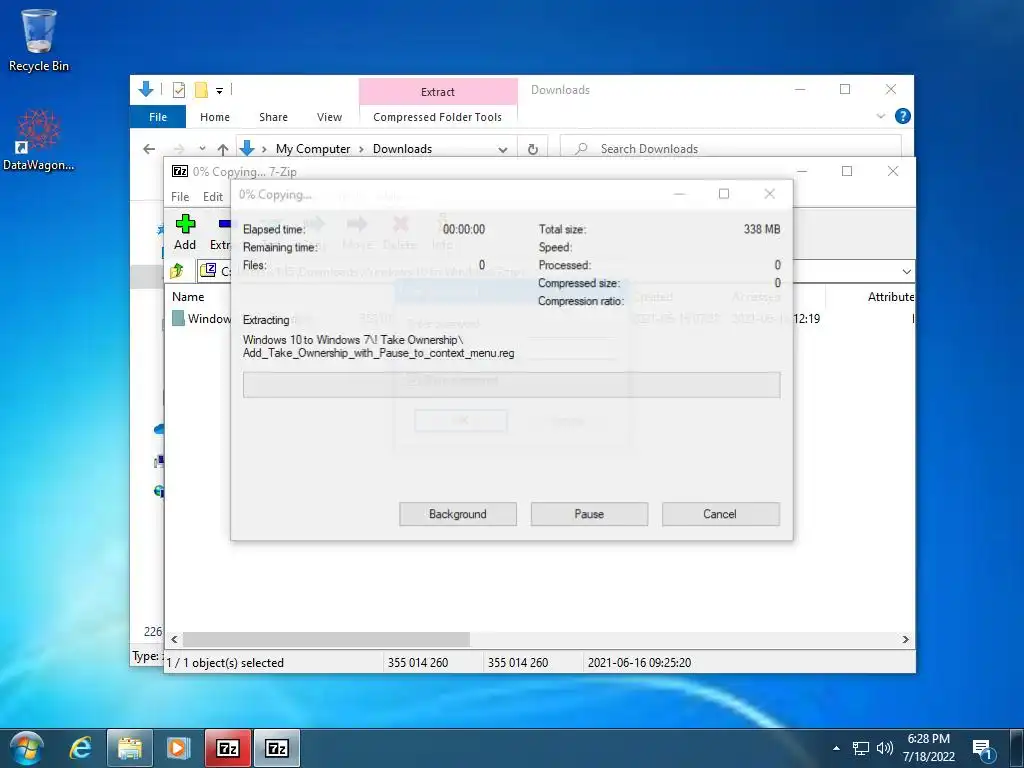Open the File menu in 7-Zip
Screen dimensions: 1024x768
tap(180, 197)
